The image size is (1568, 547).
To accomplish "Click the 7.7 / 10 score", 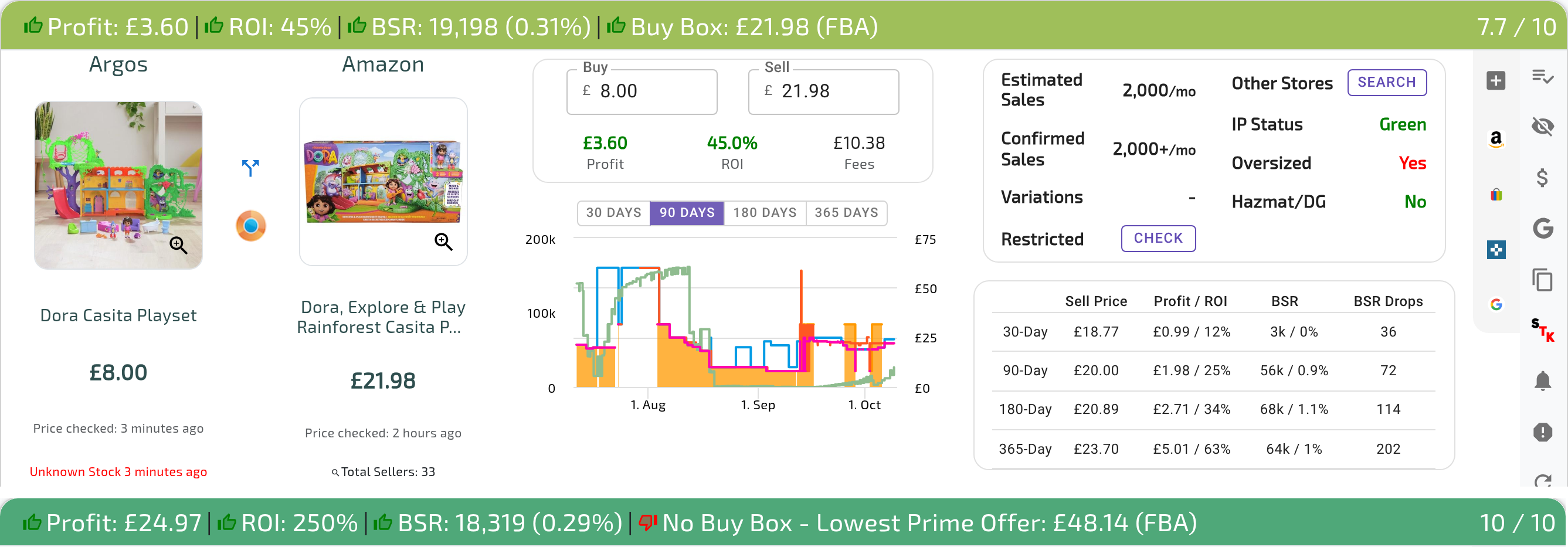I will click(1516, 27).
